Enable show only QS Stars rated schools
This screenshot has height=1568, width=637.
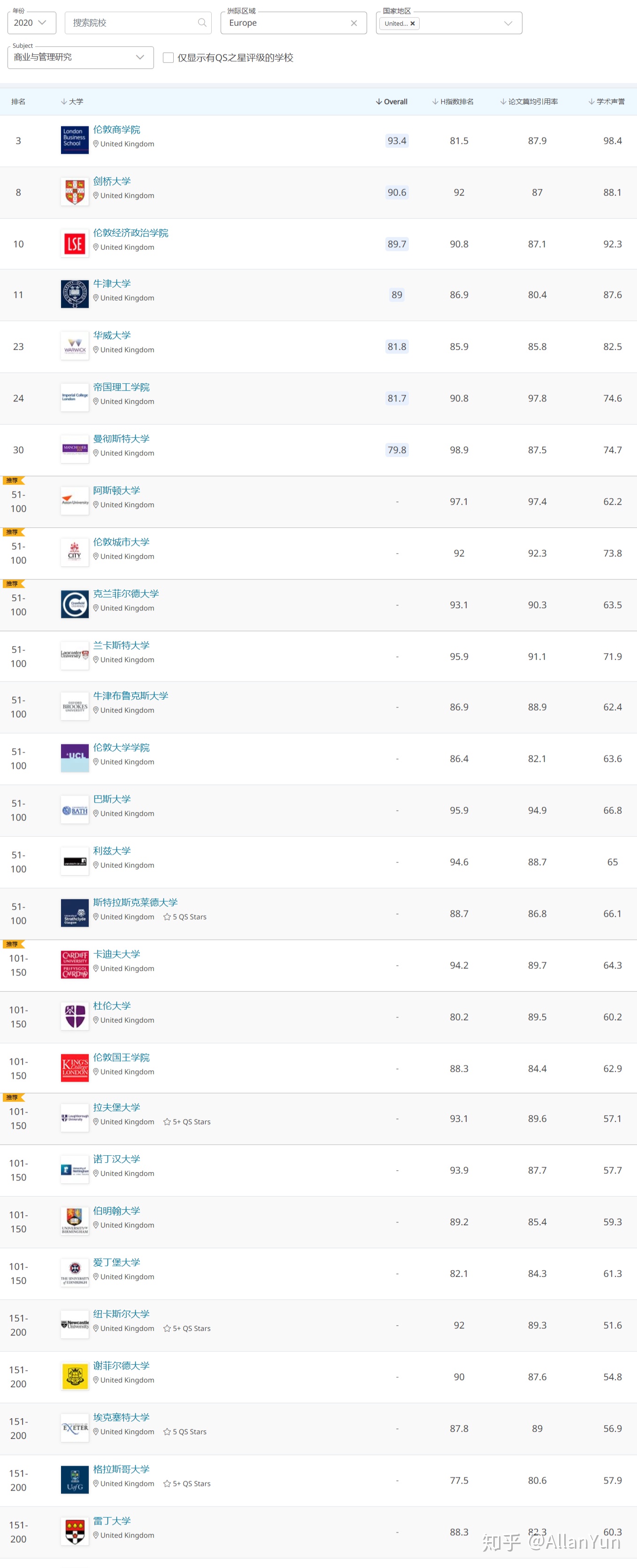[x=169, y=57]
